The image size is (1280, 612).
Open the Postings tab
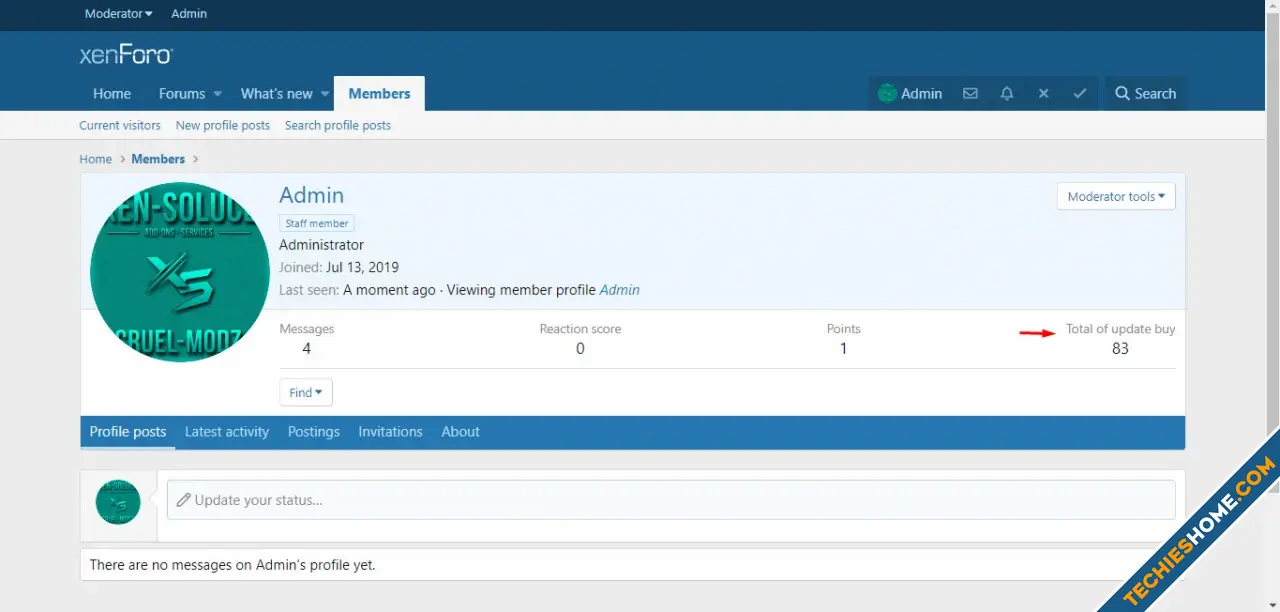point(313,432)
